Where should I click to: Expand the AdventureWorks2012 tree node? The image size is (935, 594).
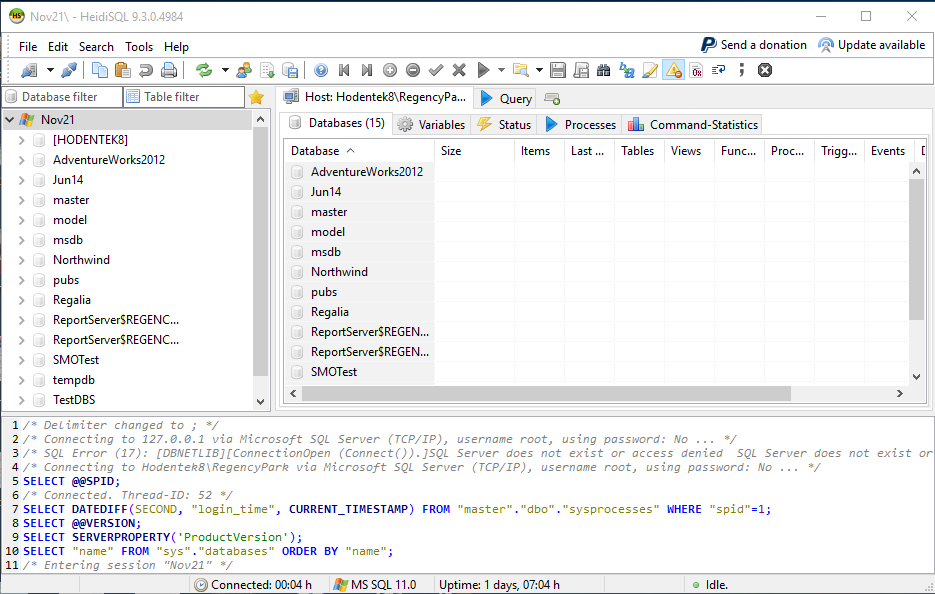22,159
